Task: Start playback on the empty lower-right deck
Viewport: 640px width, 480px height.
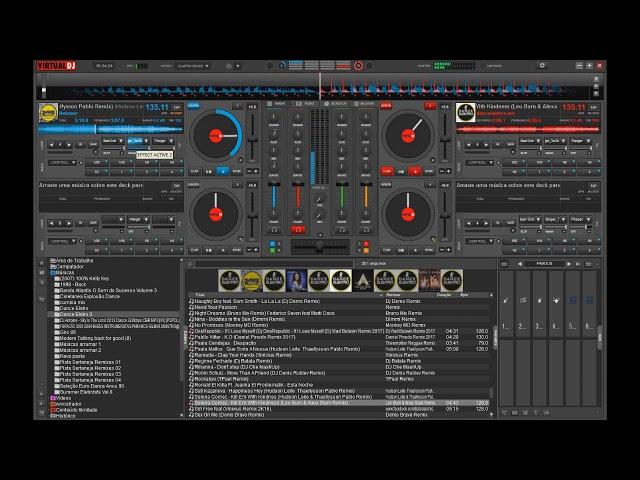Action: tap(415, 250)
